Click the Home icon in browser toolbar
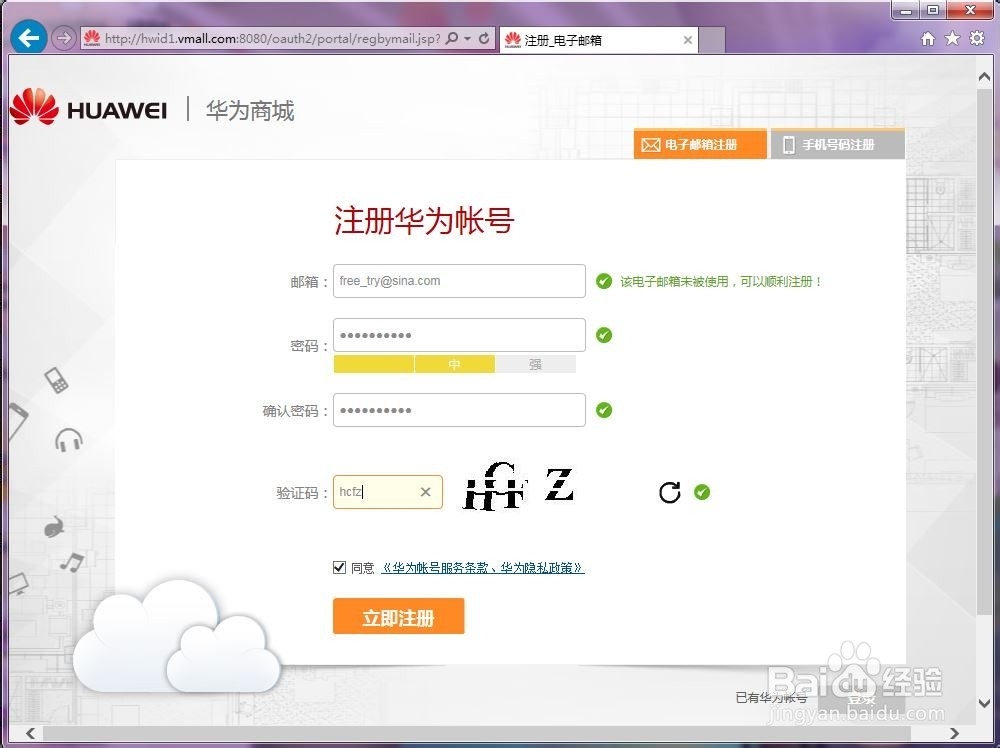Viewport: 1000px width, 748px height. (x=929, y=38)
